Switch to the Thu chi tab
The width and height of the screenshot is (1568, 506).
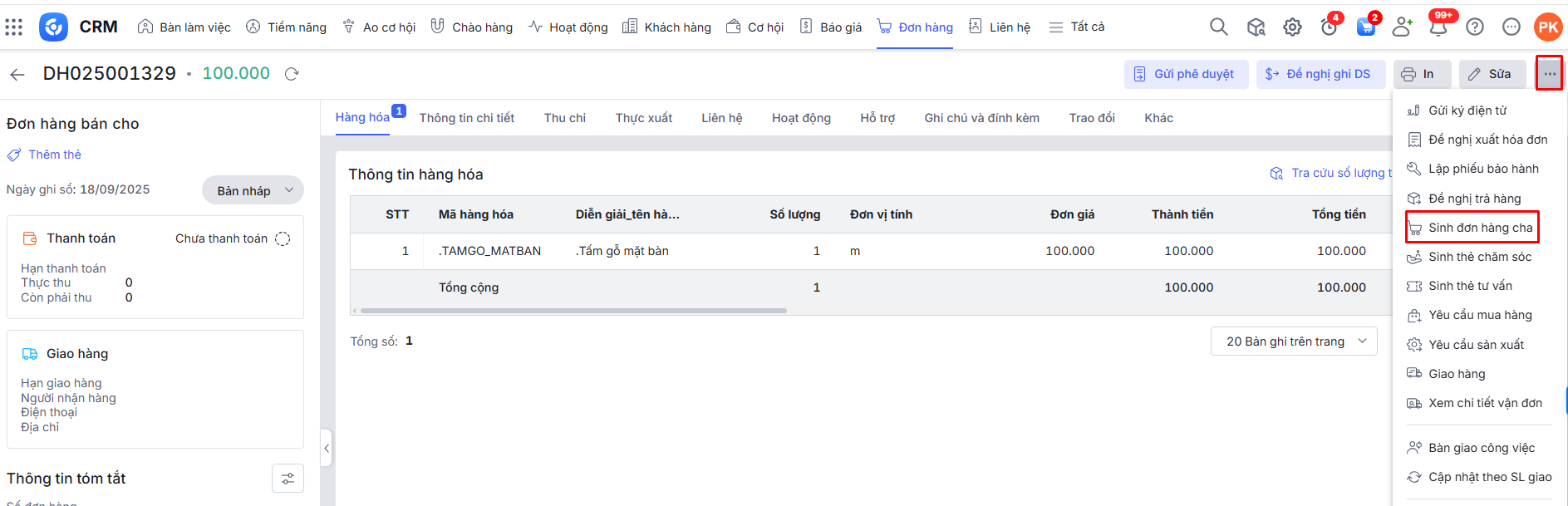pyautogui.click(x=564, y=118)
